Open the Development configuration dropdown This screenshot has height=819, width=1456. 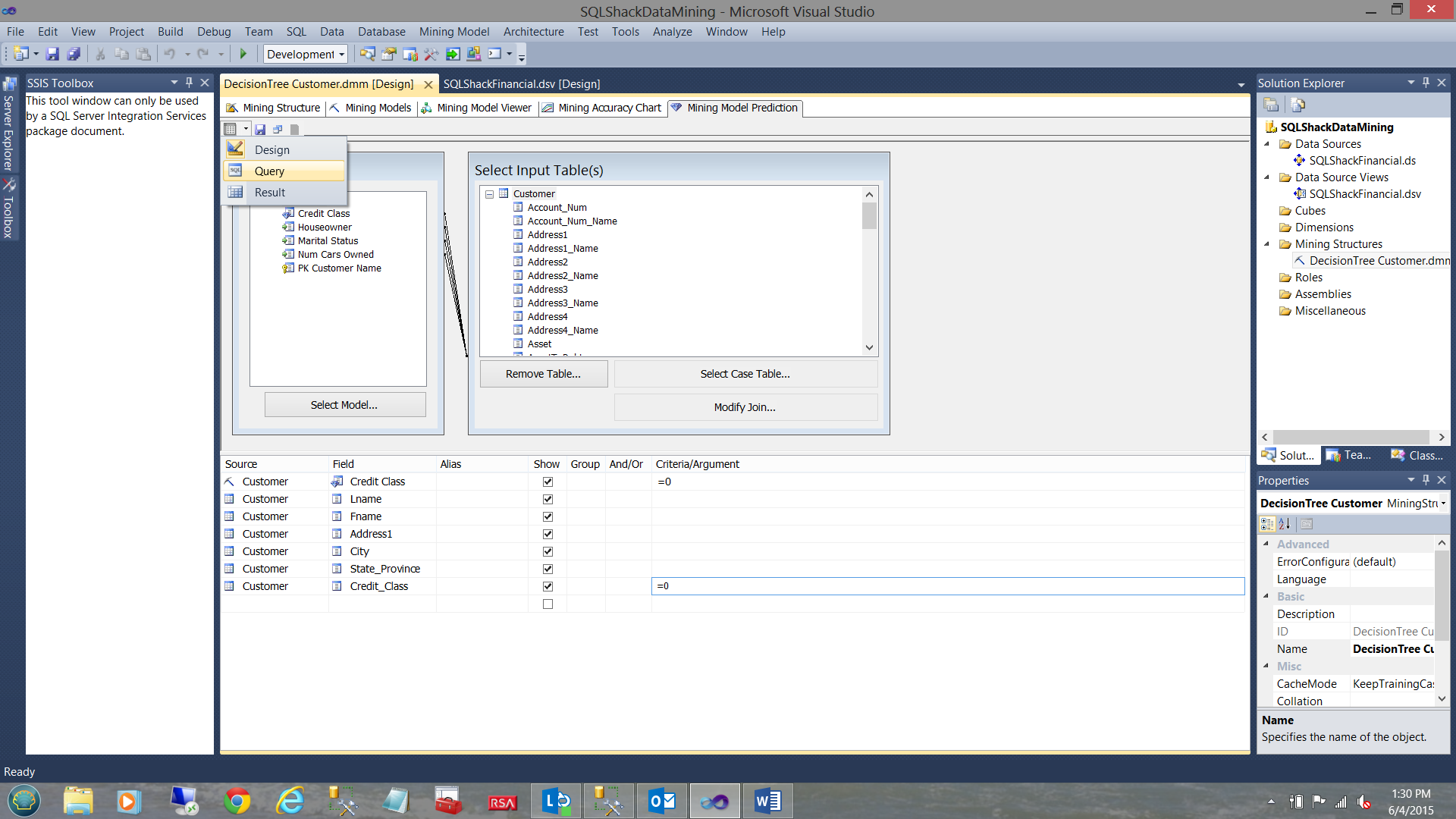342,54
